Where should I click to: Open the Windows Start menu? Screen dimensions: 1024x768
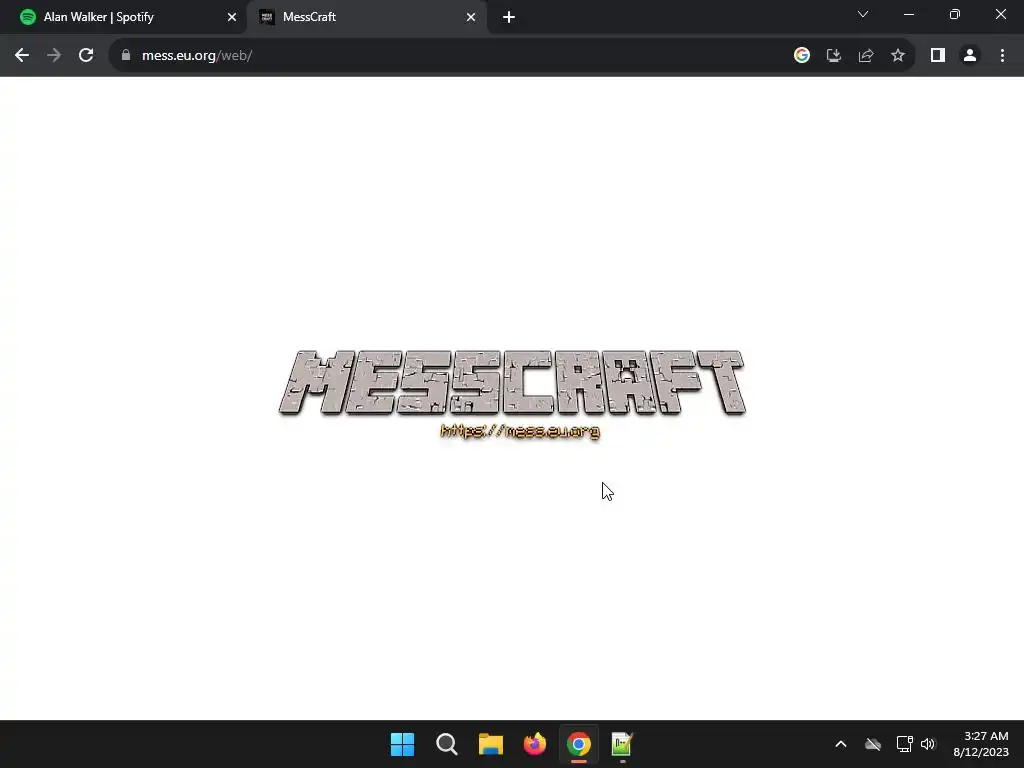pyautogui.click(x=402, y=744)
